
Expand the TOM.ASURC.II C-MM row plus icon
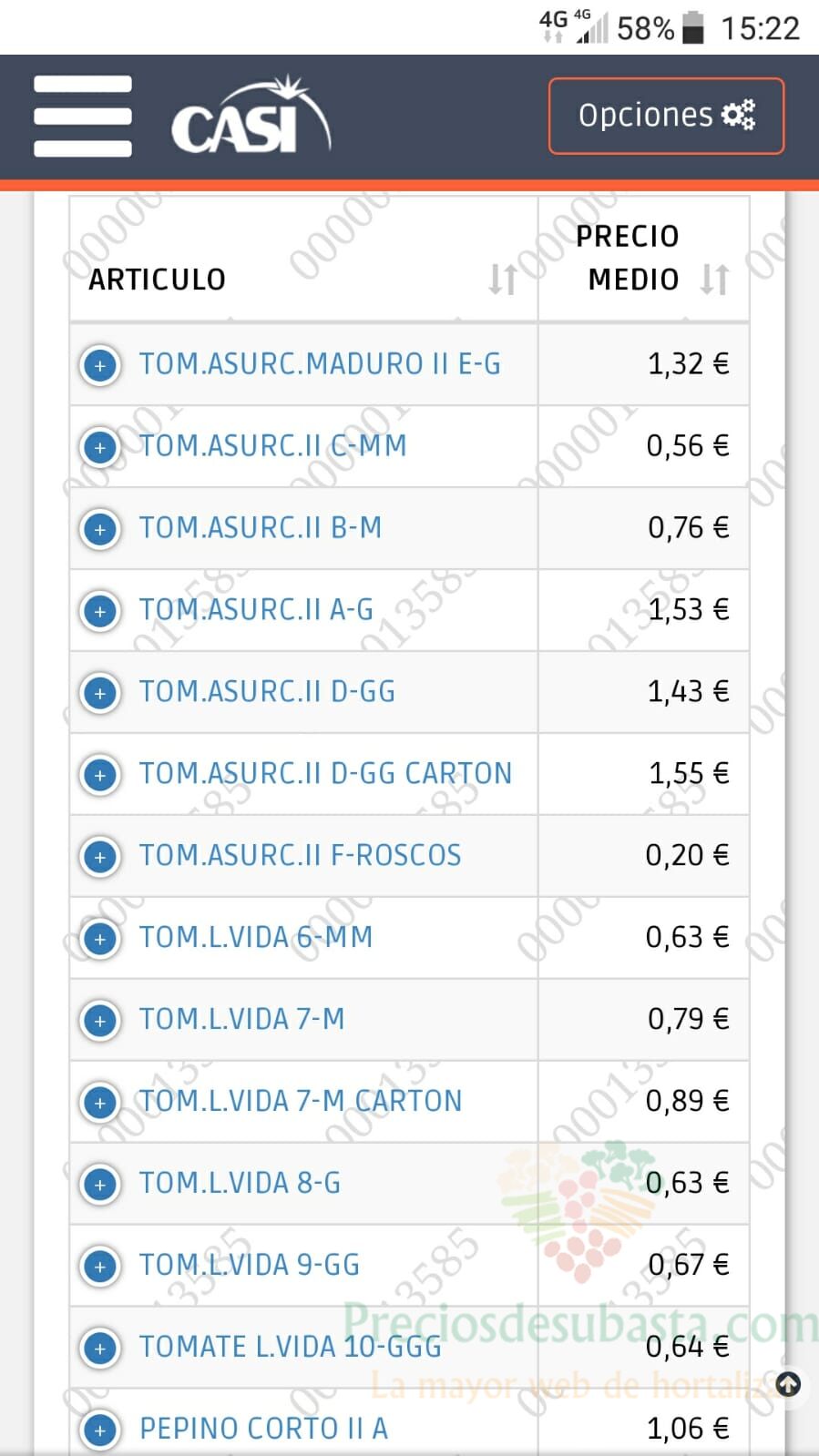pos(100,447)
